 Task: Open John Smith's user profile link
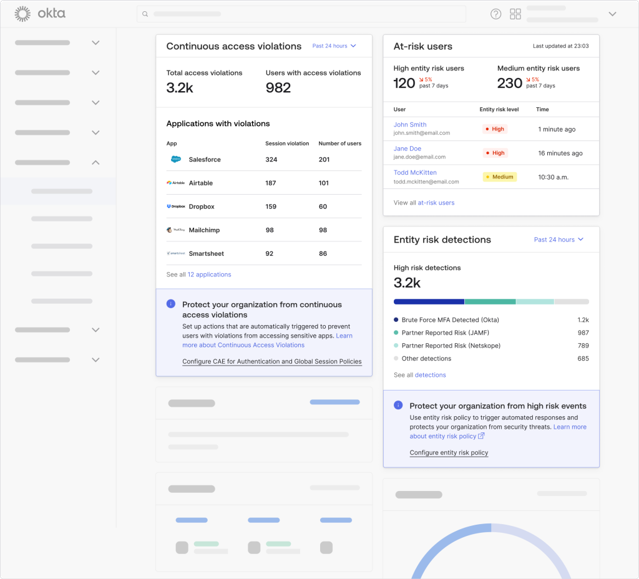tap(410, 125)
